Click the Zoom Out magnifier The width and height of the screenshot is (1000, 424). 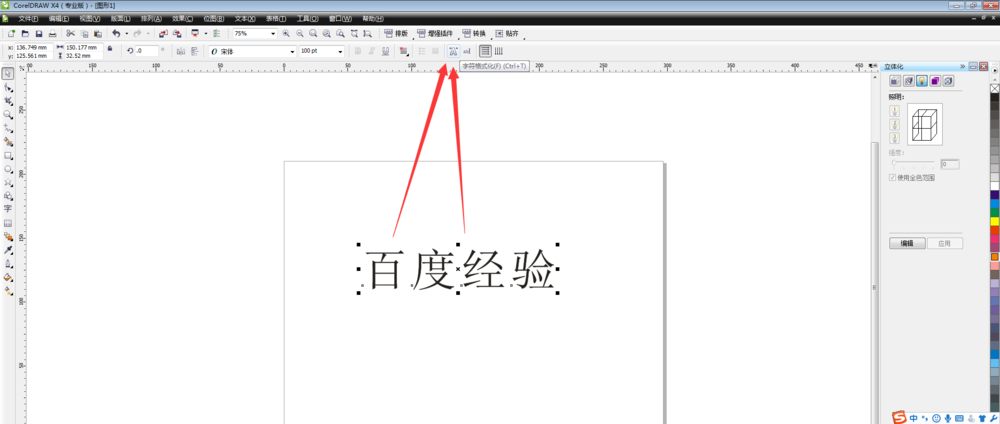(299, 33)
